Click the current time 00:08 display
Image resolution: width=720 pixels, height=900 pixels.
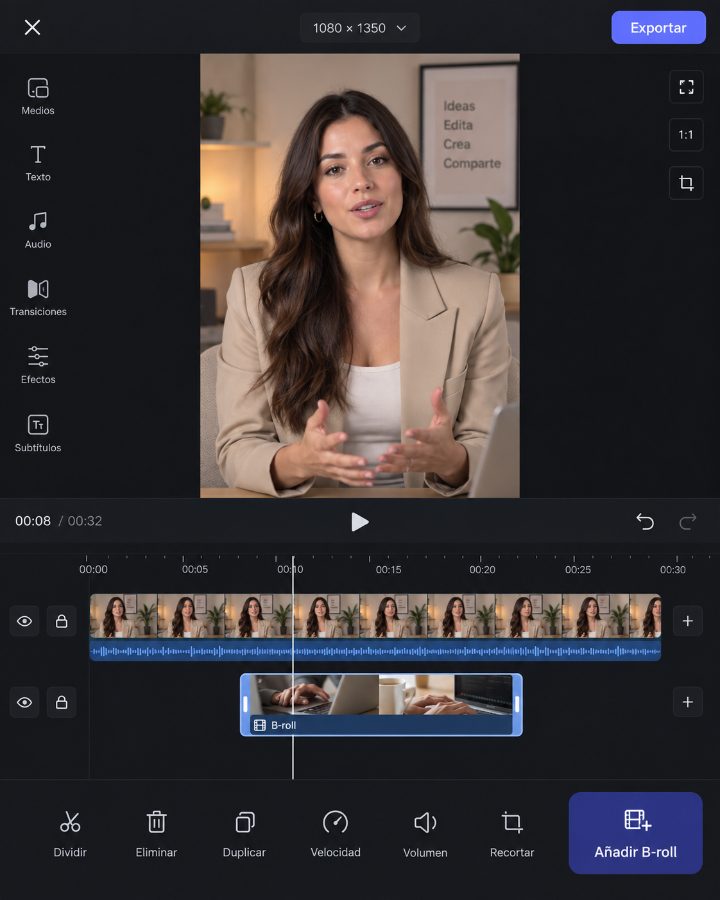pos(33,521)
